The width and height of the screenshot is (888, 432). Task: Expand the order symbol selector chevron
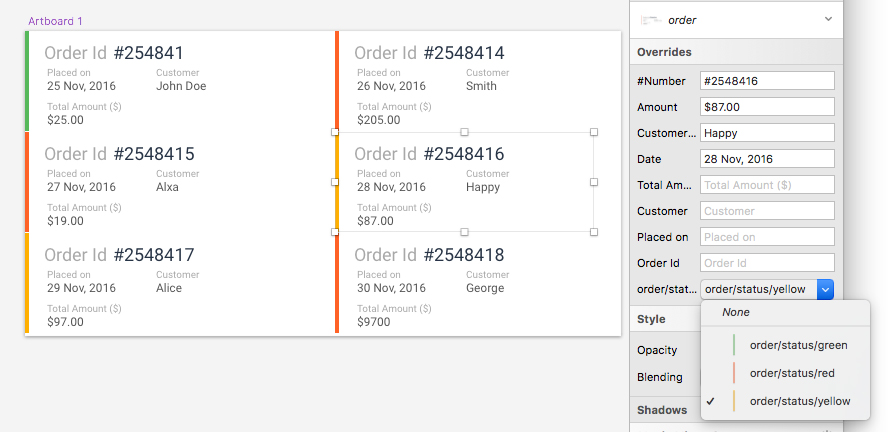[828, 19]
